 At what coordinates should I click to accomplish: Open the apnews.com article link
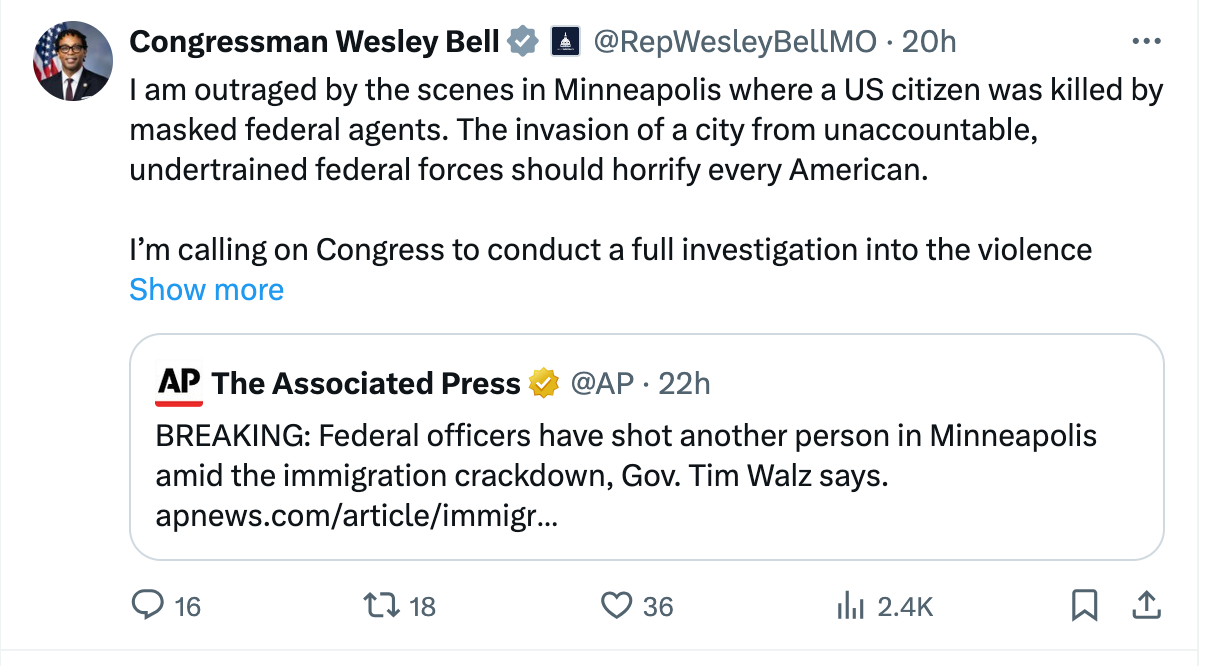point(357,517)
